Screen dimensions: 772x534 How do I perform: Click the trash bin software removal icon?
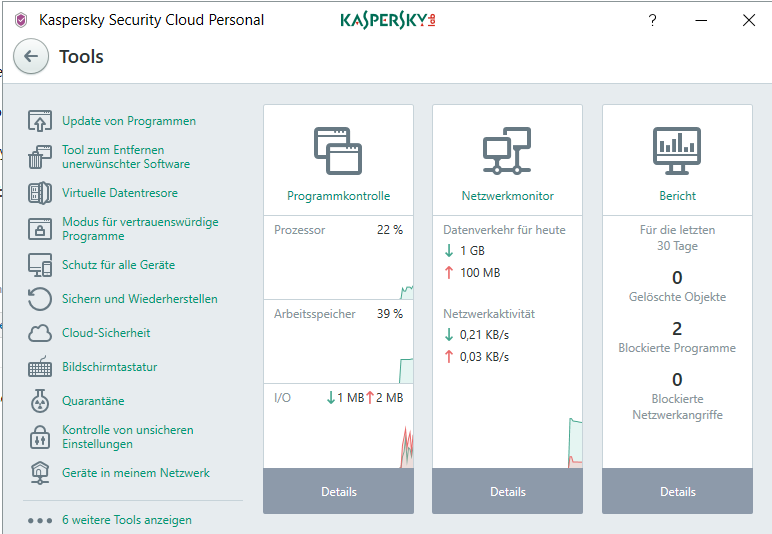pos(40,157)
